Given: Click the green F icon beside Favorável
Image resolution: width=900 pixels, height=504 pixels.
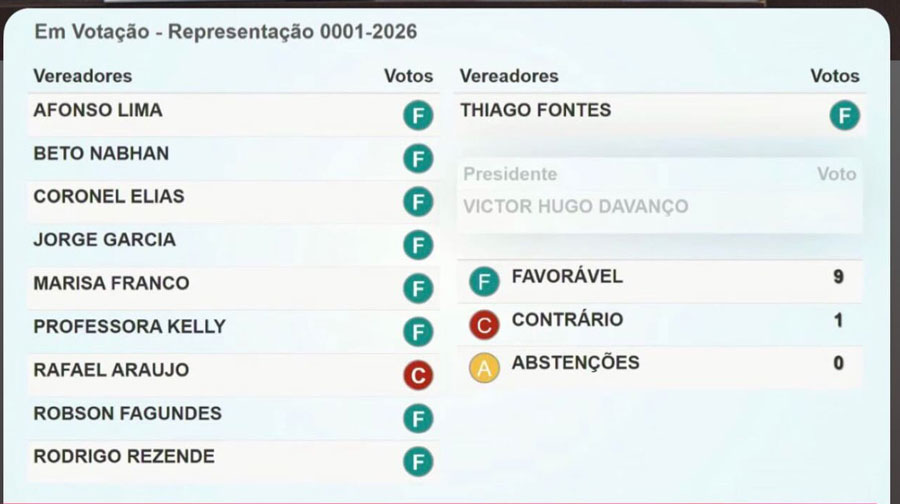Looking at the screenshot, I should click(x=484, y=282).
